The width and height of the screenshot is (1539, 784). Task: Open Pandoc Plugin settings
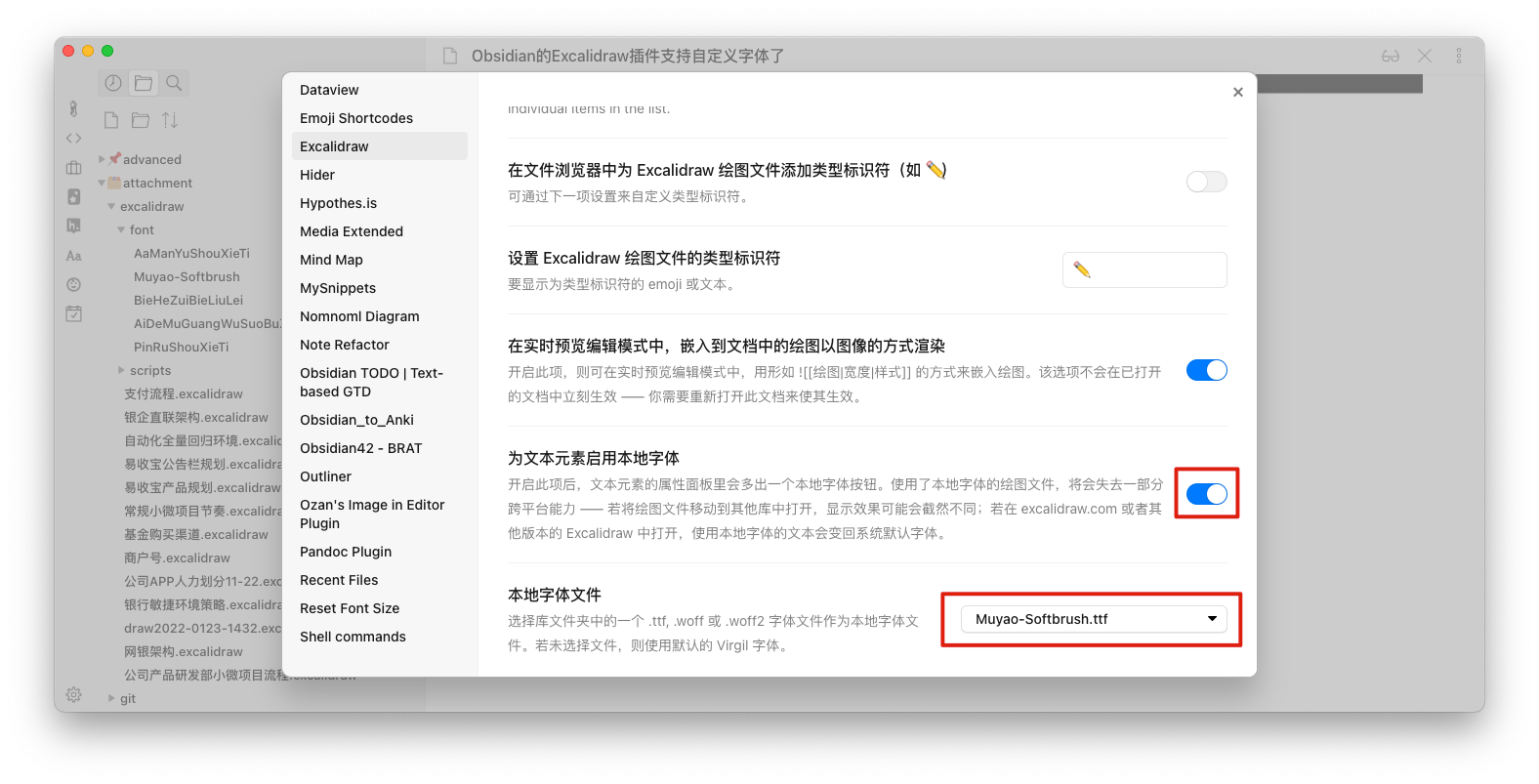click(x=380, y=552)
